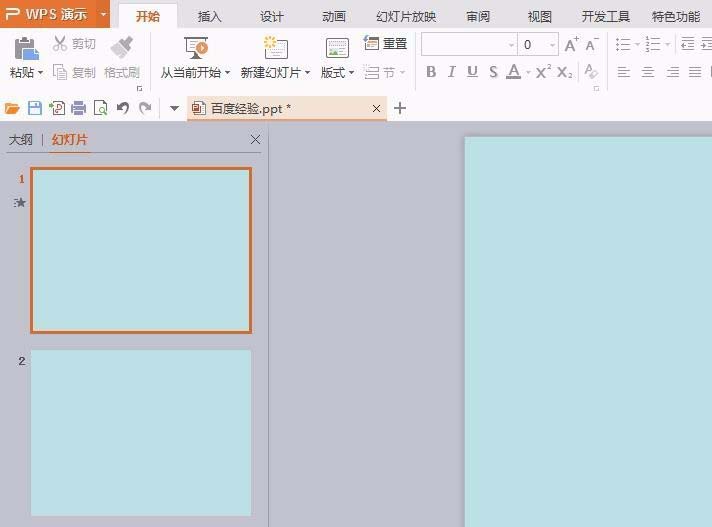This screenshot has height=527, width=712.
Task: Align text center
Action: [648, 72]
